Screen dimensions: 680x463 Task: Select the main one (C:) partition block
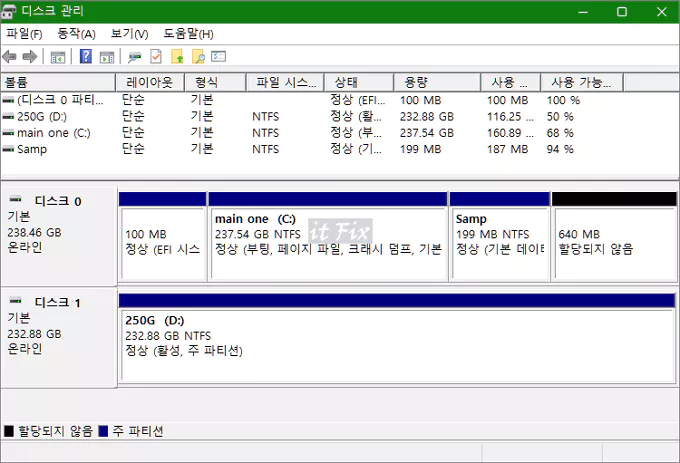click(328, 237)
